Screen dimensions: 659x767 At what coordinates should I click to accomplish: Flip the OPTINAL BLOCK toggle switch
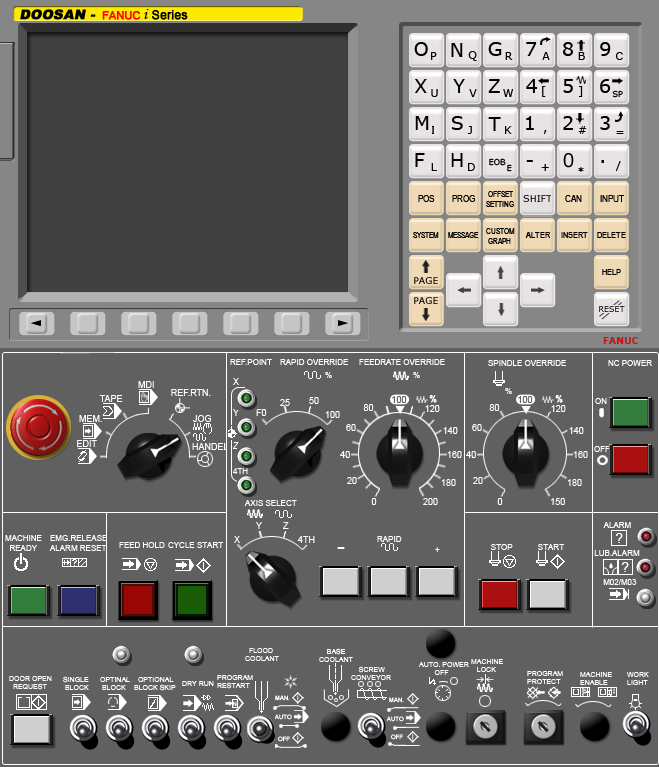tap(119, 730)
